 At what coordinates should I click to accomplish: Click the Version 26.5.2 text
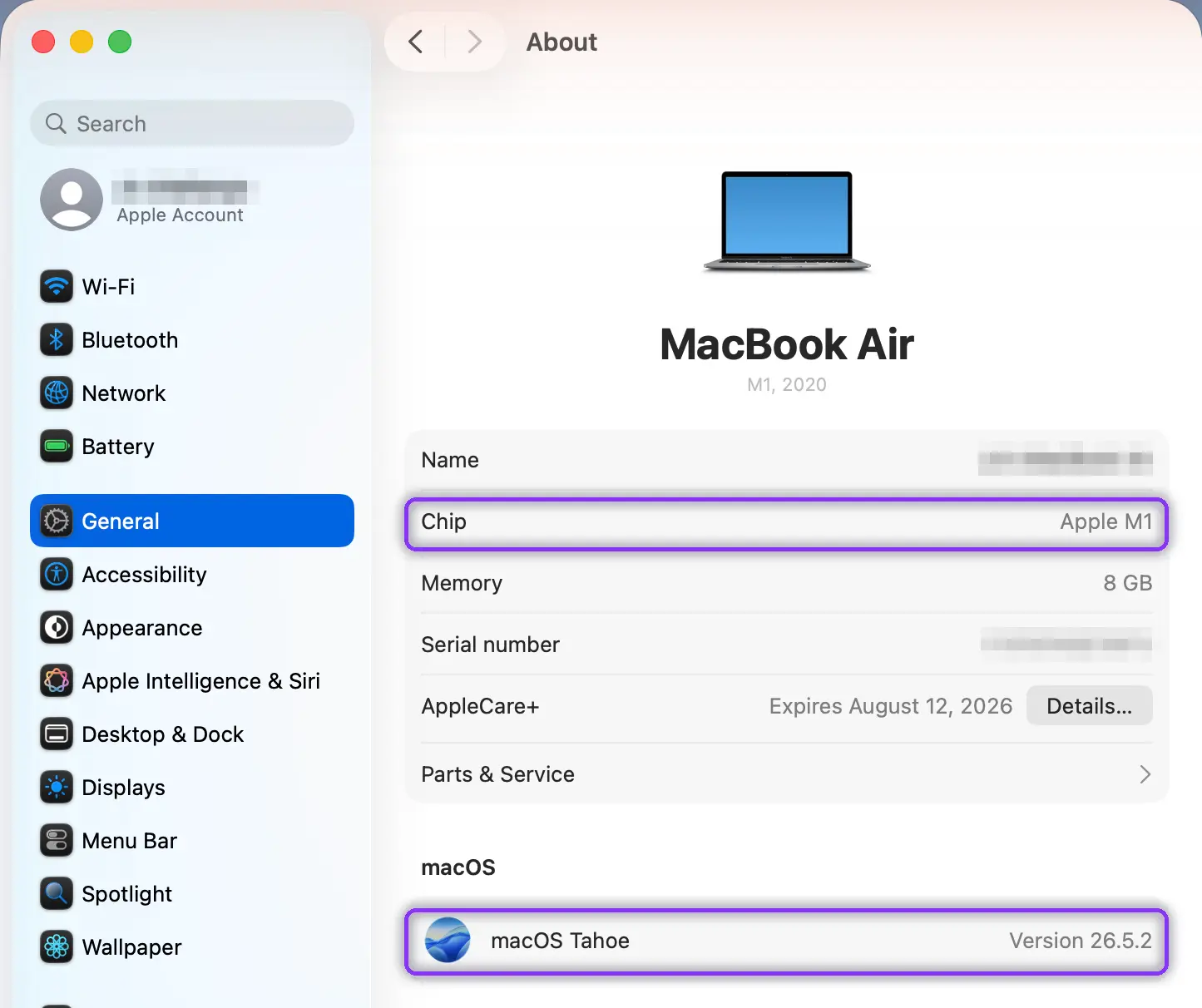click(x=1081, y=941)
